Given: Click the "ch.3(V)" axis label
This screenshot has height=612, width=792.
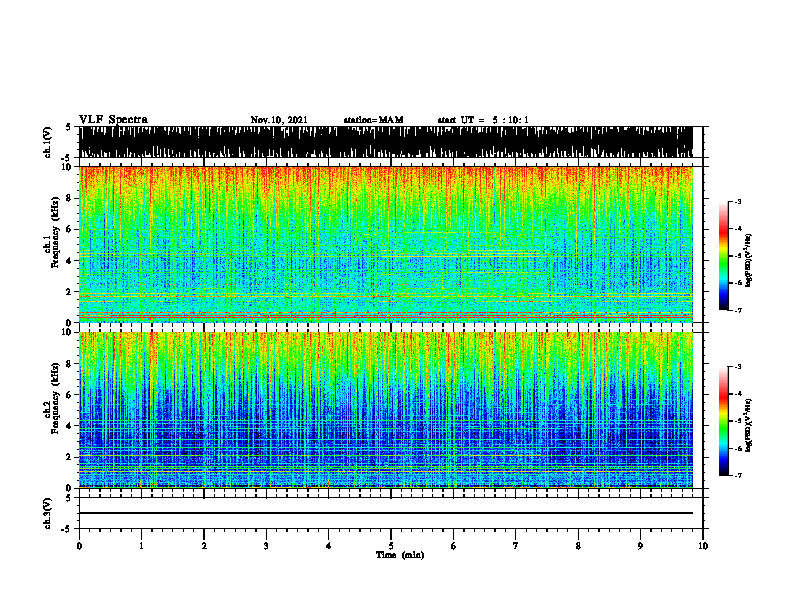Looking at the screenshot, I should pyautogui.click(x=47, y=513).
